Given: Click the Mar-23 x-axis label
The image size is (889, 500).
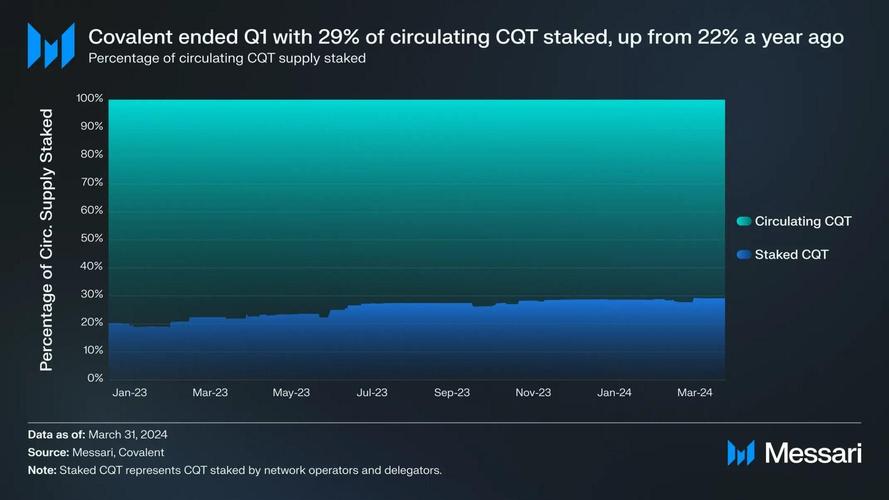Looking at the screenshot, I should tap(210, 392).
